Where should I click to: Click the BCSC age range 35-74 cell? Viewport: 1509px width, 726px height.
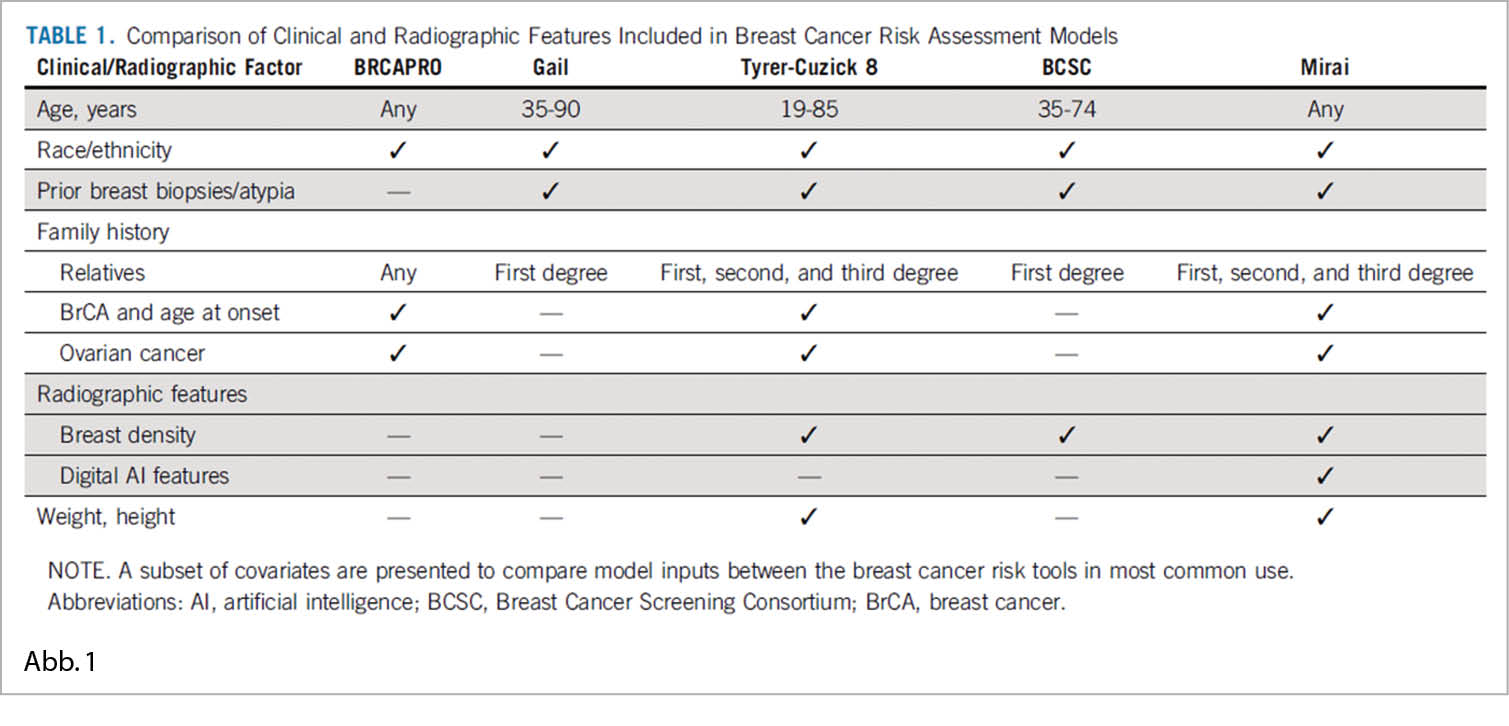pos(1066,109)
